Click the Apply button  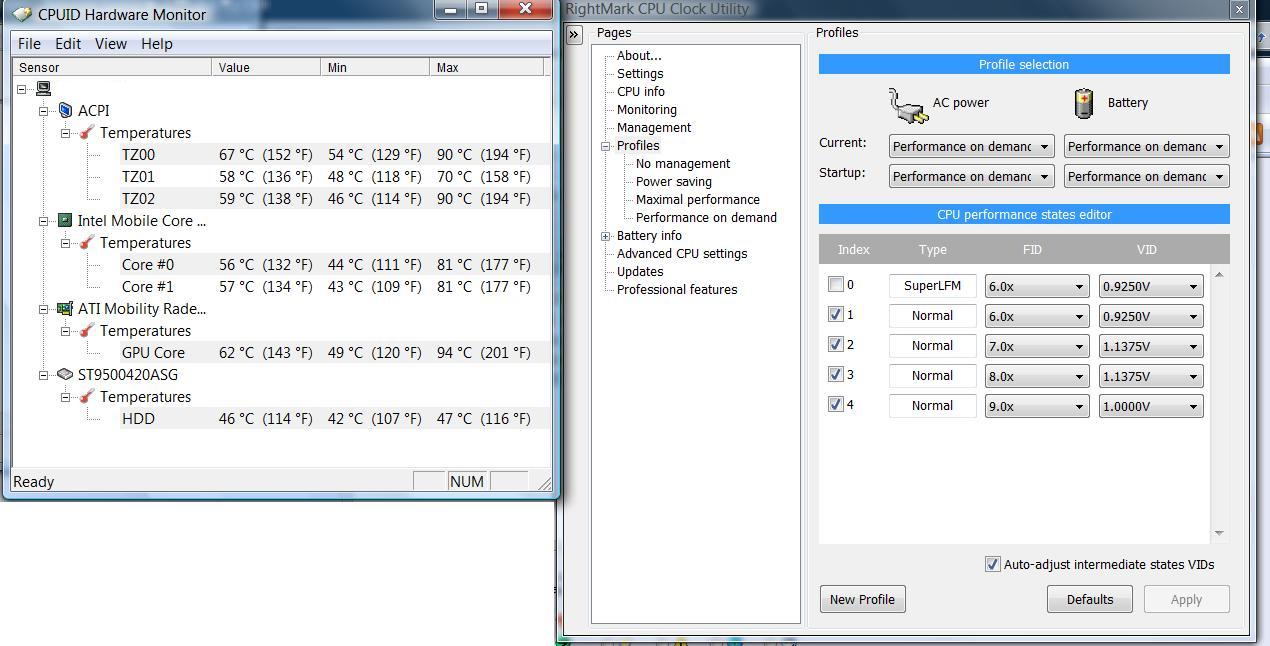coord(1186,599)
